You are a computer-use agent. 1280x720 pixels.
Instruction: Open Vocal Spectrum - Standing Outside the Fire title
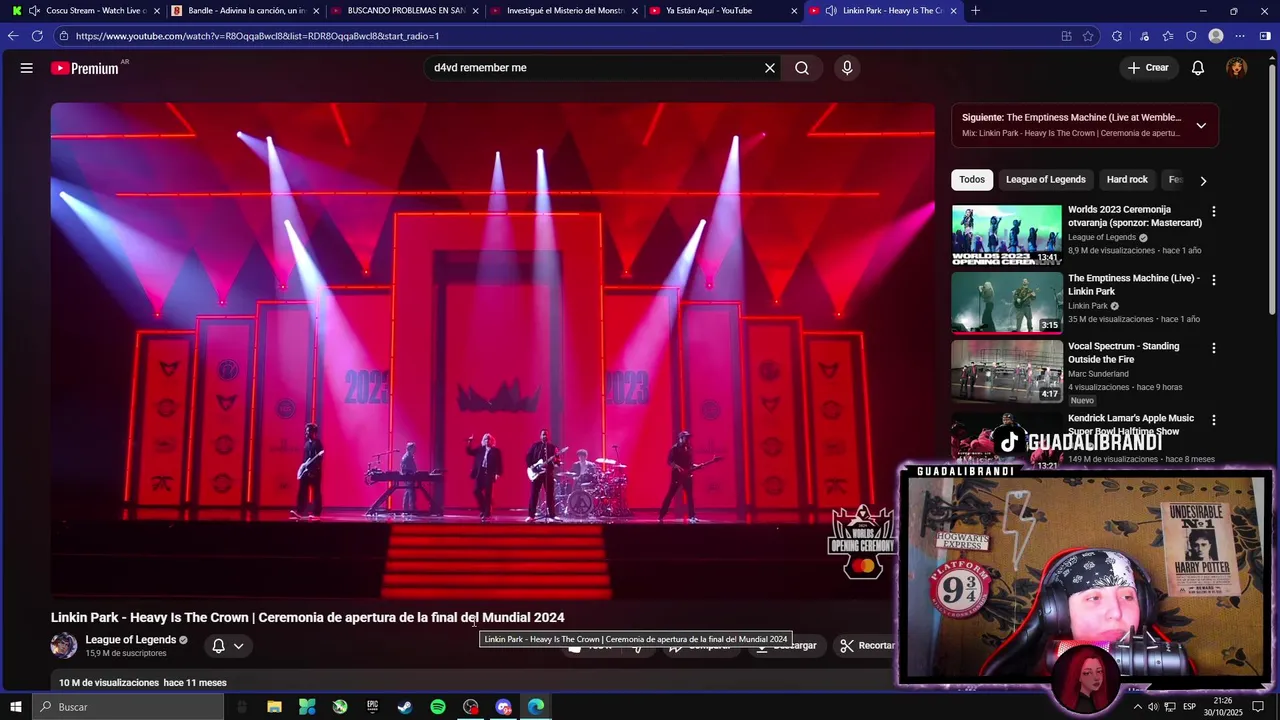pyautogui.click(x=1124, y=353)
